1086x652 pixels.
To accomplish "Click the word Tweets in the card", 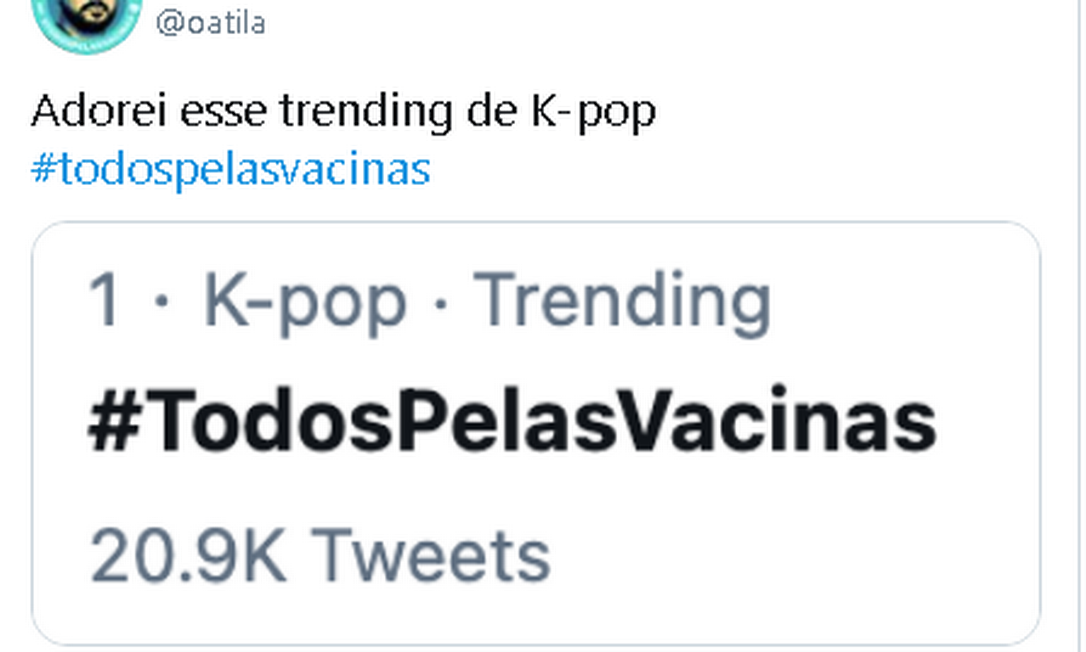I will 430,554.
